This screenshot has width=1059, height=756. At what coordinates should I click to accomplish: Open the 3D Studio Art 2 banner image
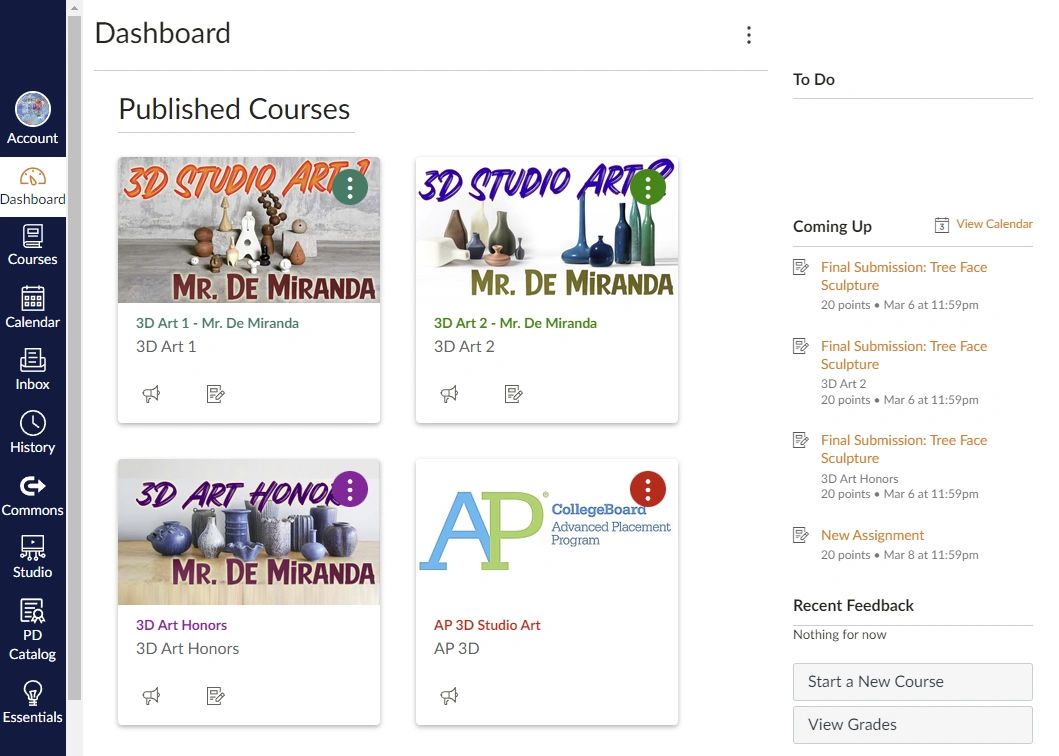pos(546,230)
